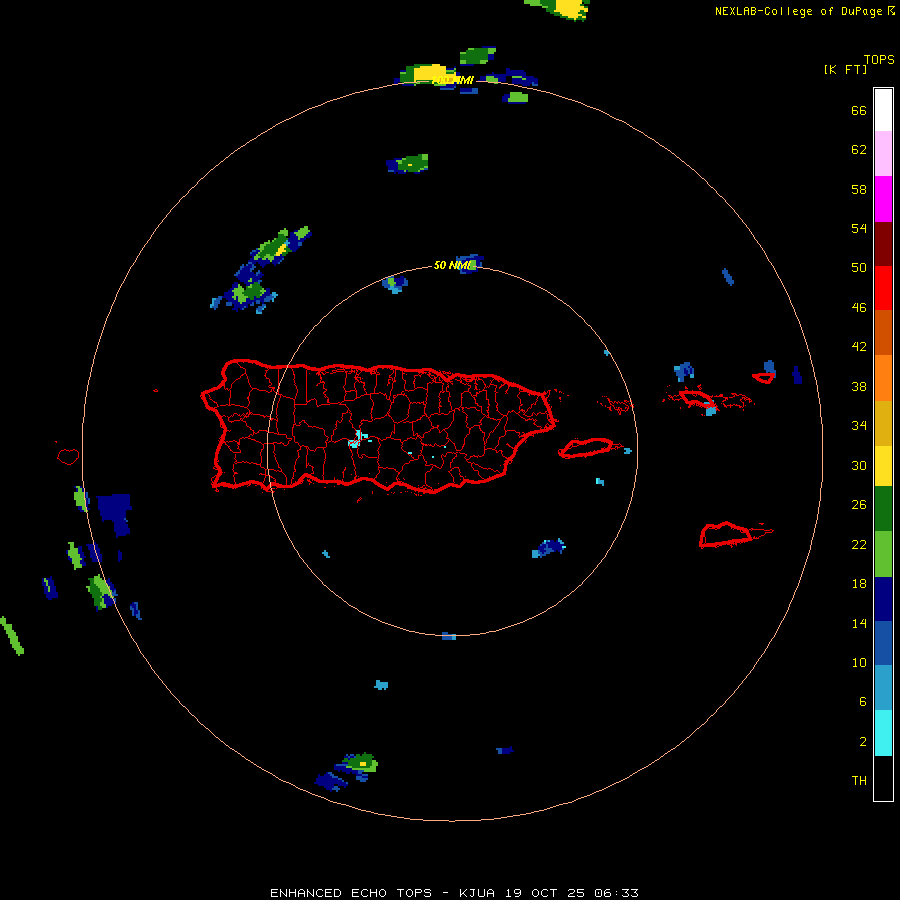The height and width of the screenshot is (900, 900).
Task: Click the yellow legend swatch
Action: tap(883, 466)
